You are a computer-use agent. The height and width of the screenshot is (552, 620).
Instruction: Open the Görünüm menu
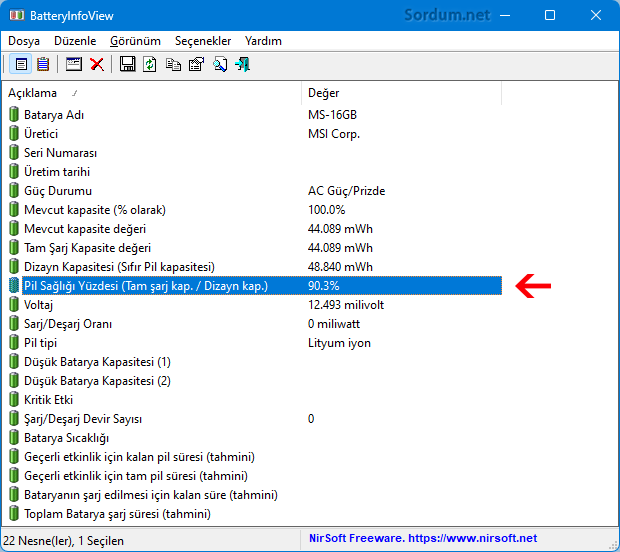(x=135, y=41)
